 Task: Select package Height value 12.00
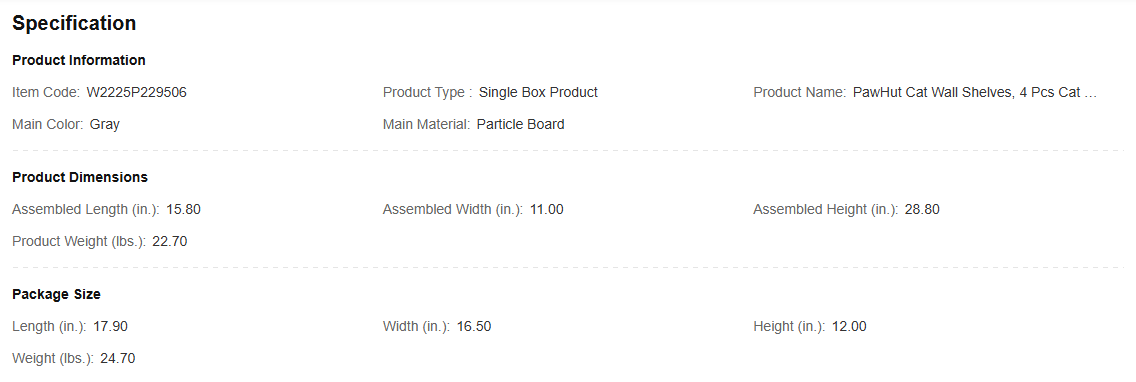tap(849, 327)
